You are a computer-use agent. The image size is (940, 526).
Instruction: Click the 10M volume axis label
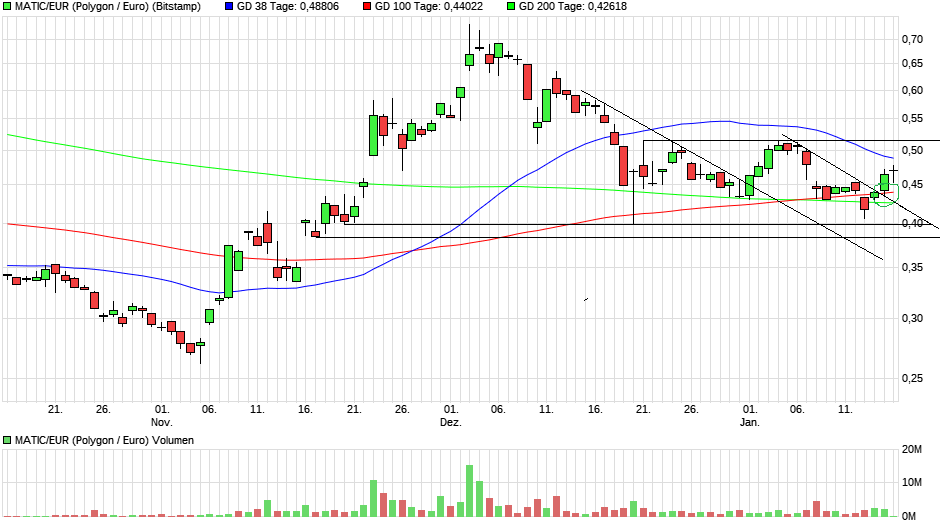coord(911,482)
